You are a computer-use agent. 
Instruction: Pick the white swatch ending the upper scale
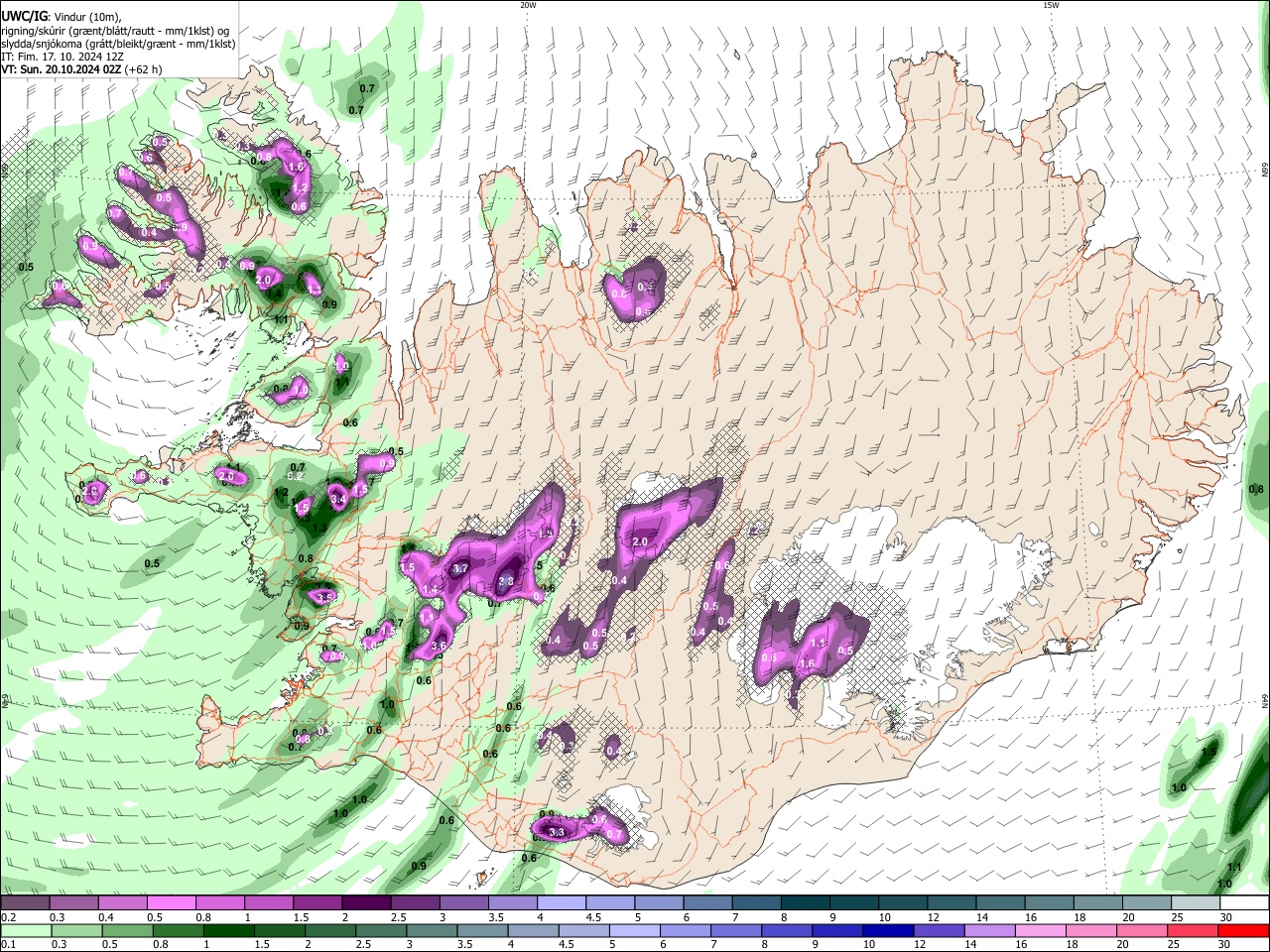[x=1245, y=903]
